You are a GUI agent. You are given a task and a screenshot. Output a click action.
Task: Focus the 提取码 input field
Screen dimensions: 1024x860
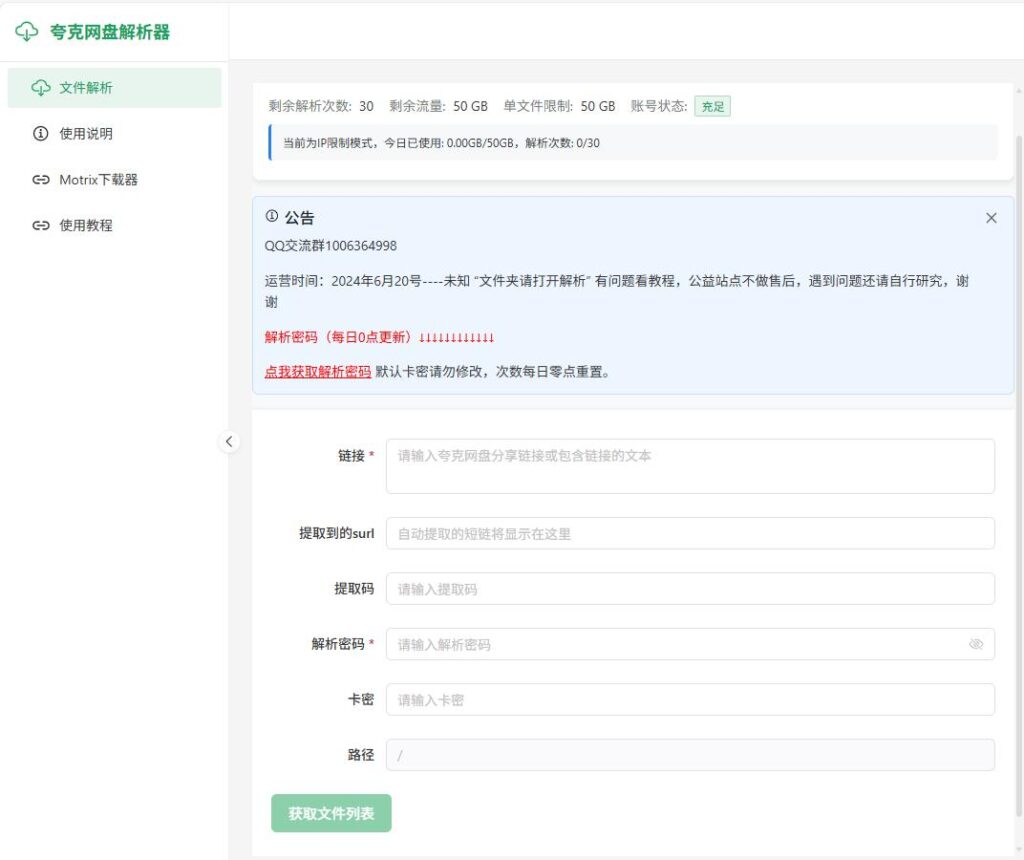(x=690, y=589)
